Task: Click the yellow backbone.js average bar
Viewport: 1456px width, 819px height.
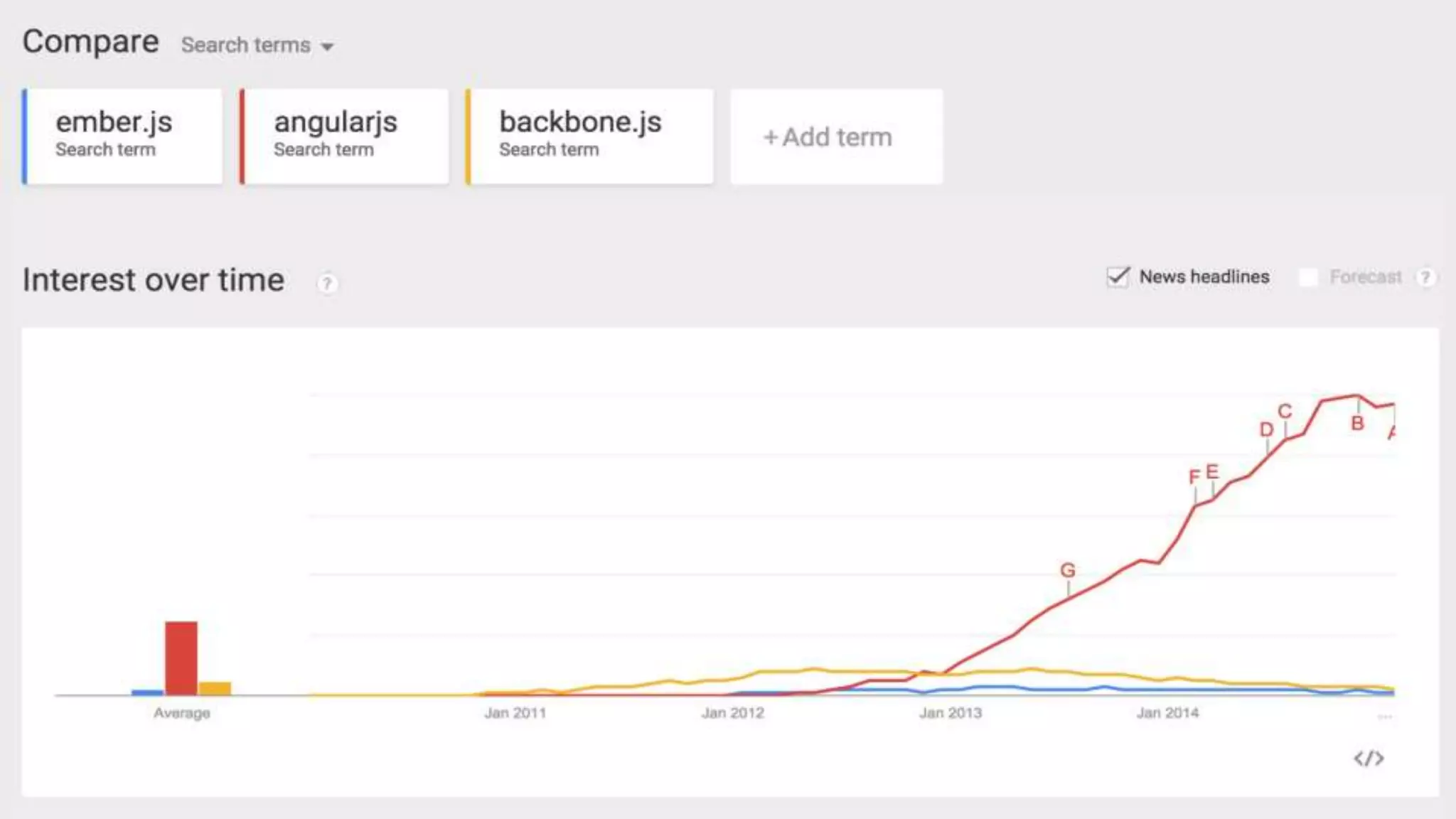Action: (215, 688)
